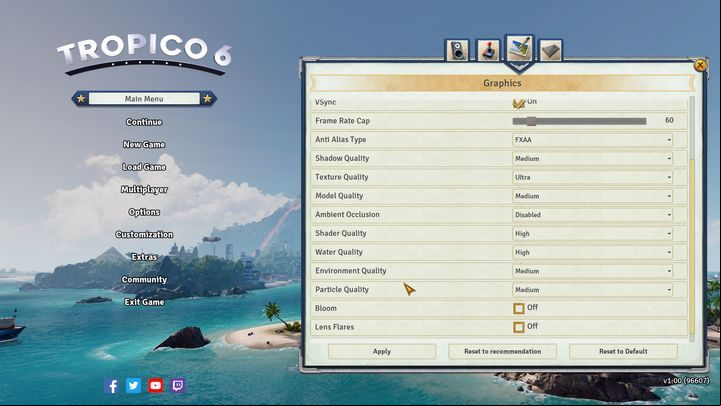This screenshot has width=721, height=406.
Task: Open the Audio settings speaker tab
Action: (457, 50)
